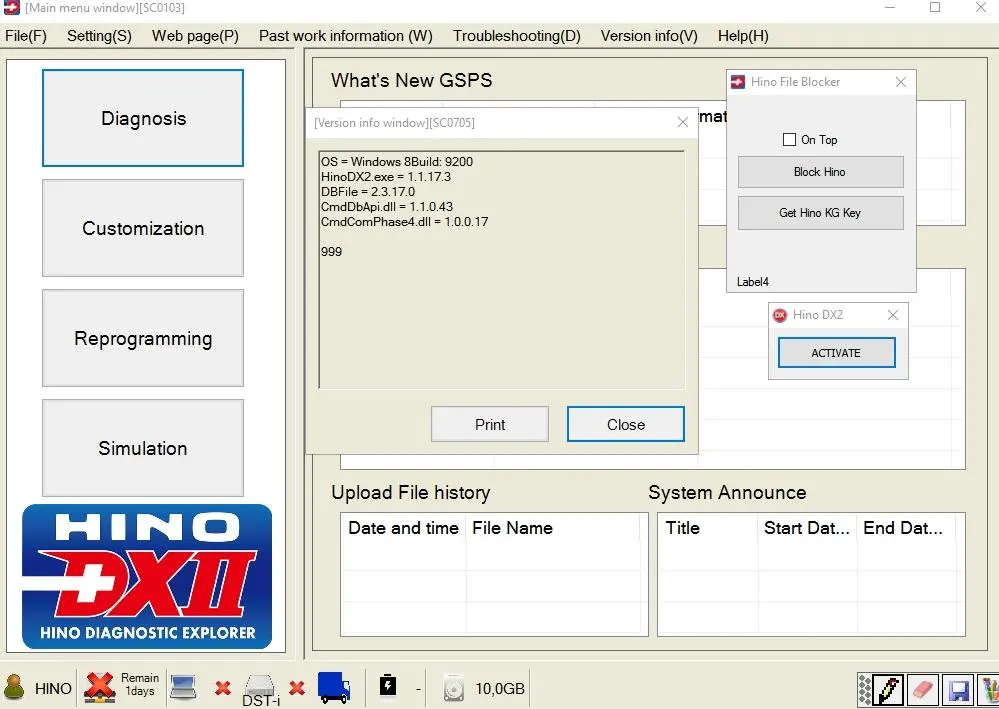The height and width of the screenshot is (709, 999).
Task: Open the Web page(P) menu
Action: tap(195, 36)
